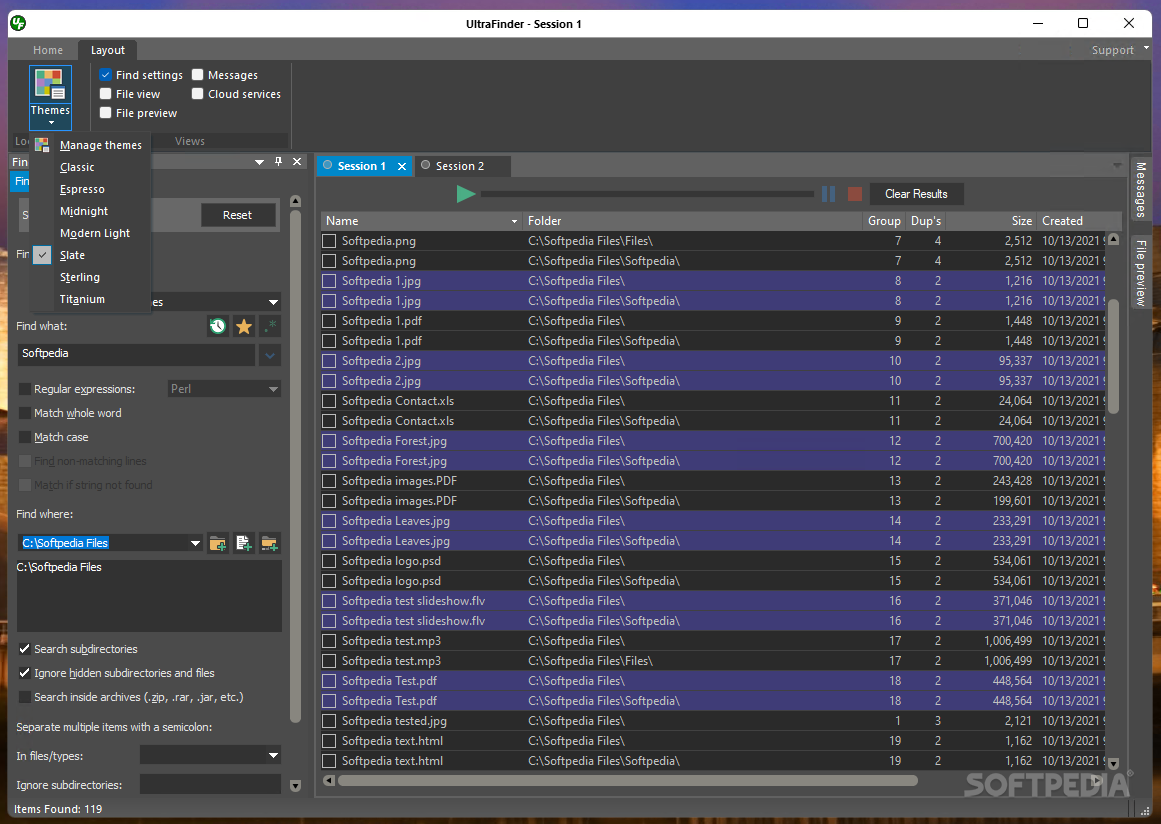The image size is (1161, 824).
Task: Click the Manage themes icon
Action: pos(42,145)
